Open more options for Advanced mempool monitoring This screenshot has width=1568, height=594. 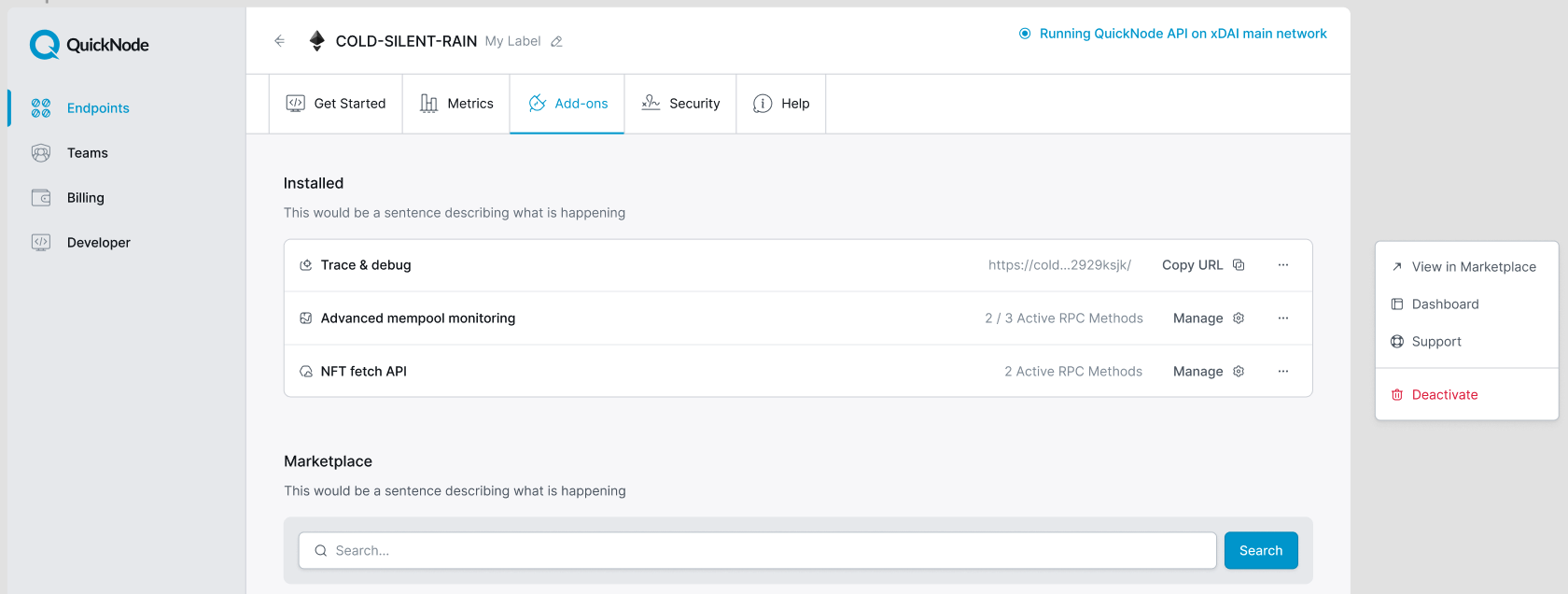(1283, 318)
